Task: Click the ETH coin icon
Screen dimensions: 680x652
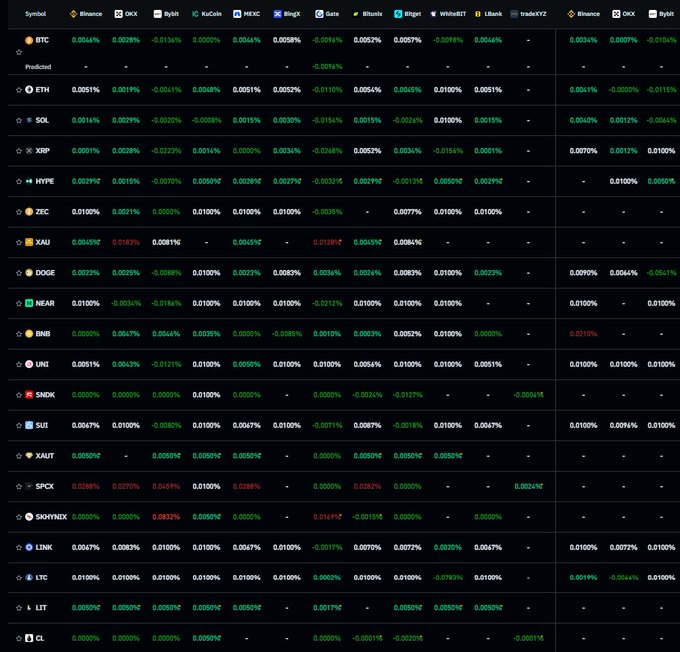Action: [29, 90]
